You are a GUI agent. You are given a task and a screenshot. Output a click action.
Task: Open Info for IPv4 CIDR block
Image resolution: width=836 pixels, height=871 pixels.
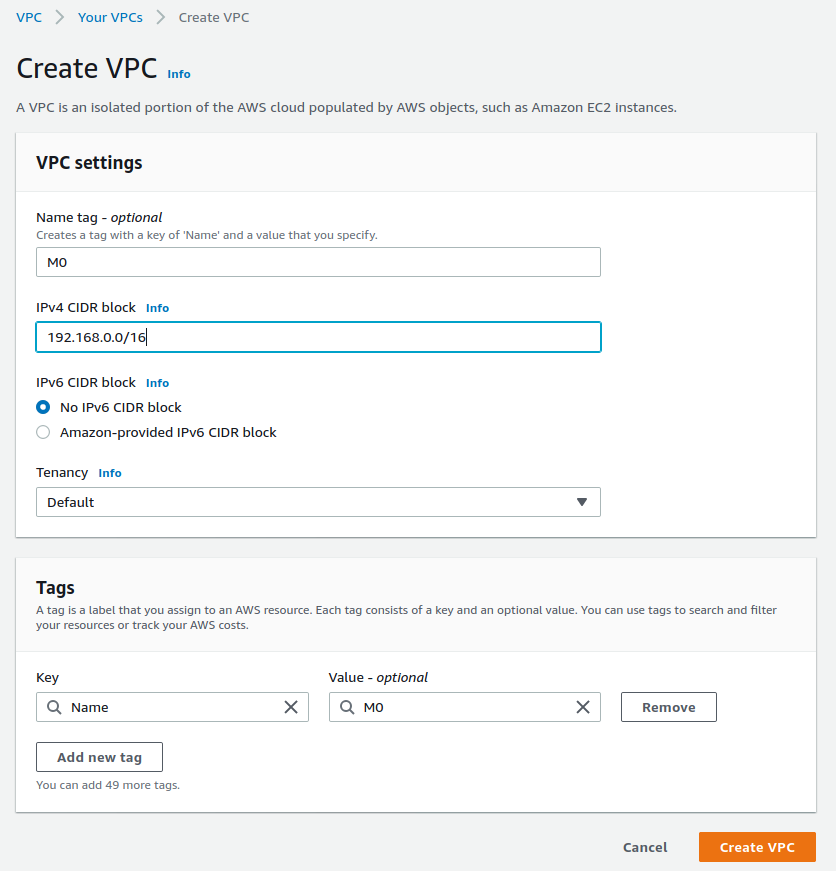coord(157,308)
